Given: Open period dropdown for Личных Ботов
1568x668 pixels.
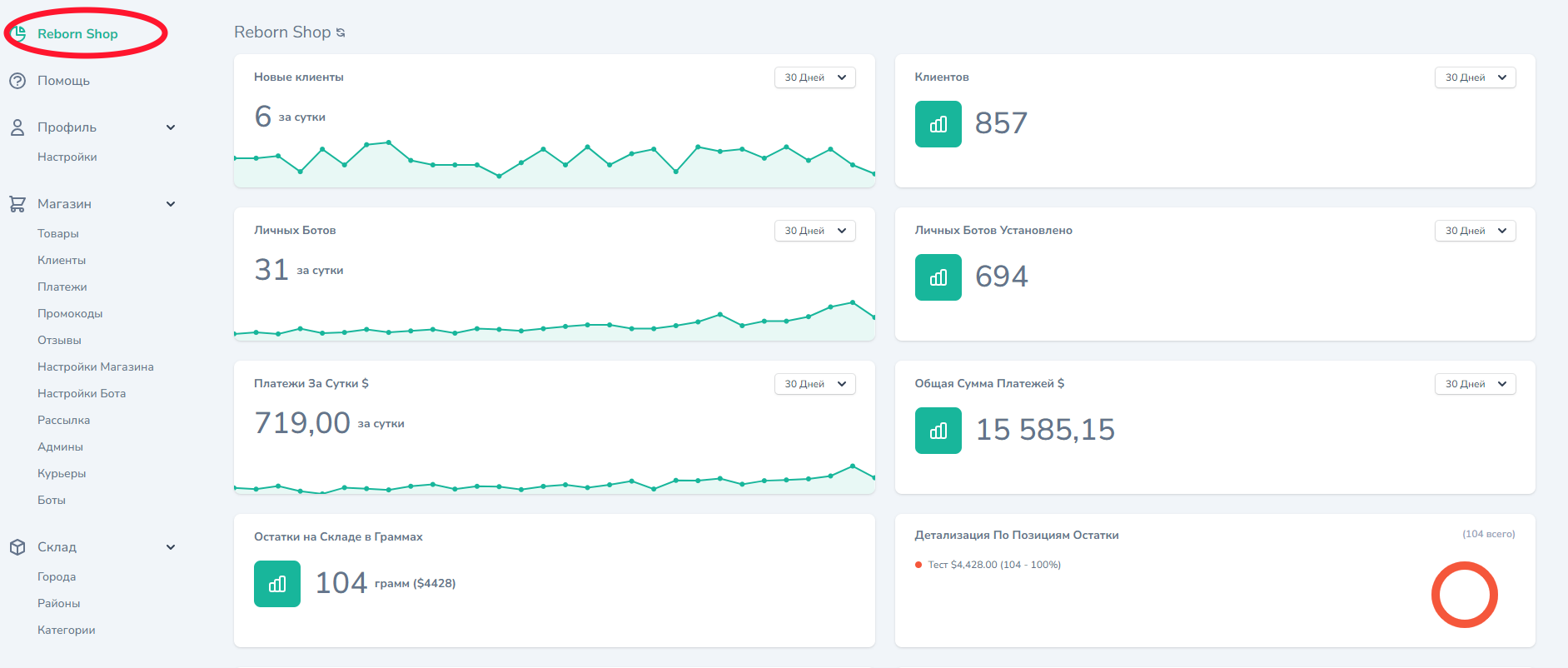Looking at the screenshot, I should click(x=815, y=231).
